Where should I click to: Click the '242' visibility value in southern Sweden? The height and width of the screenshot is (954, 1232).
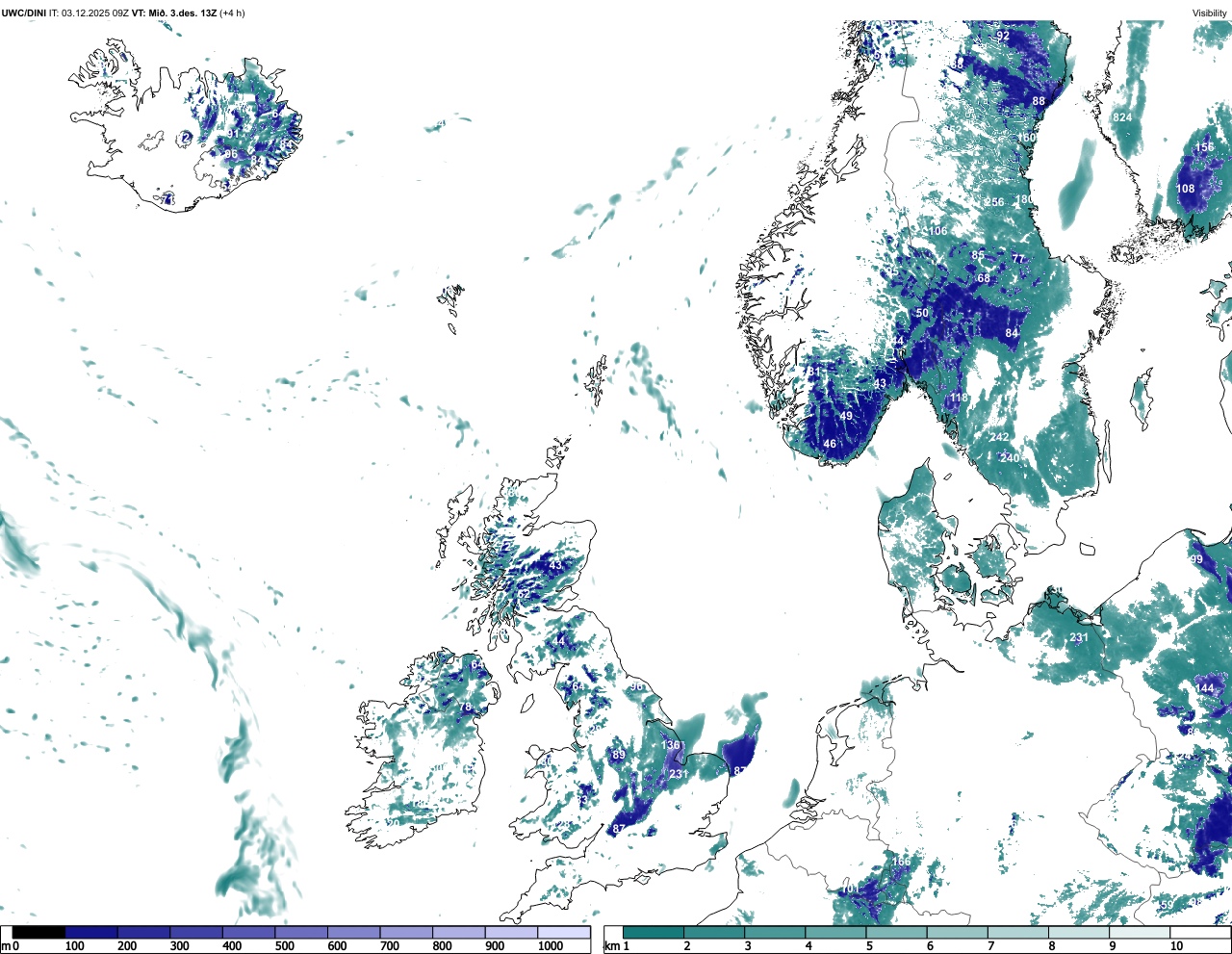pos(1000,437)
